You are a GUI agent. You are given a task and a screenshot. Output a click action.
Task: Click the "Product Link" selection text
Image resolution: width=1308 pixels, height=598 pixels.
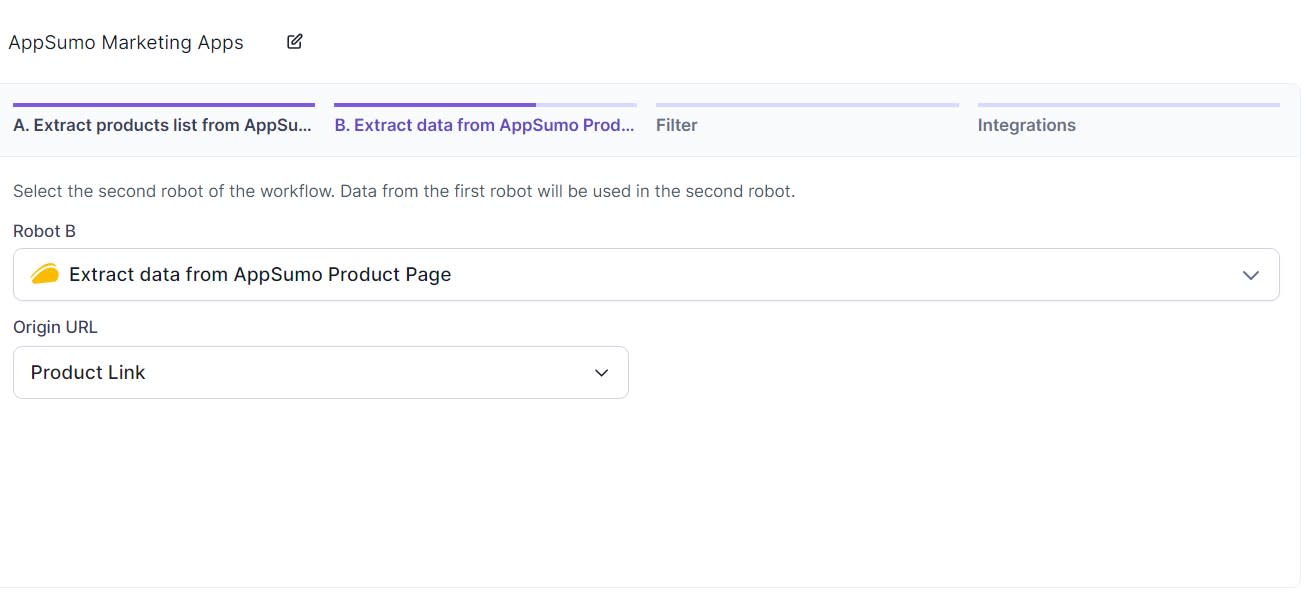[x=88, y=373]
